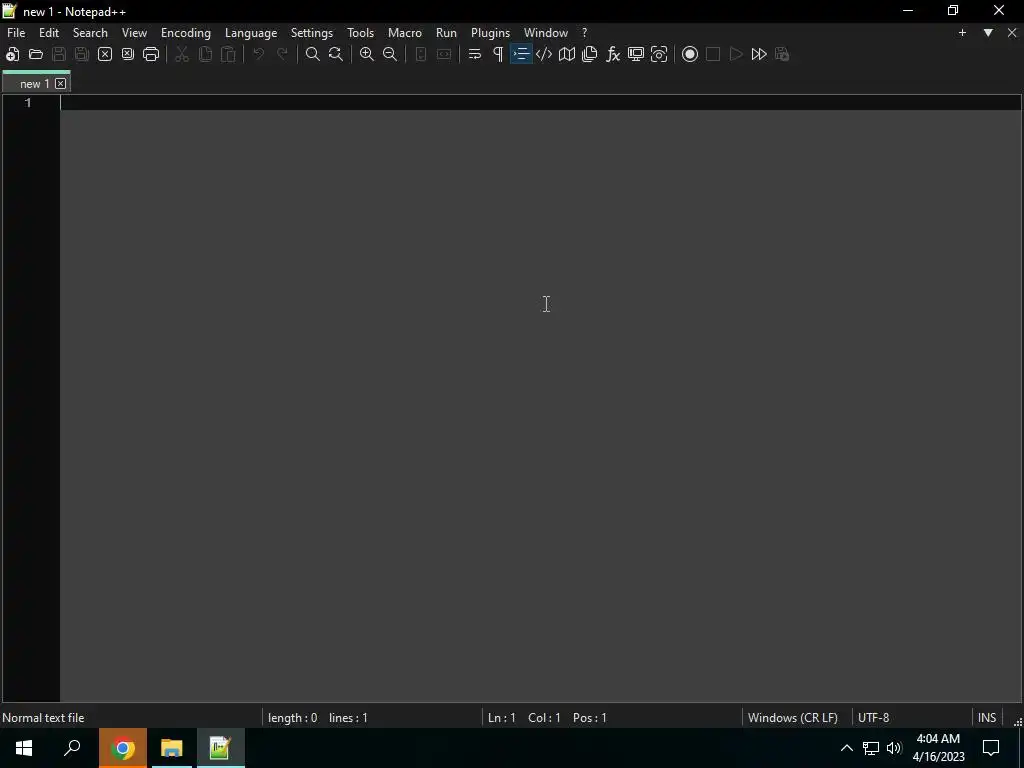Image resolution: width=1024 pixels, height=768 pixels.
Task: Open the View menu
Action: tap(135, 33)
